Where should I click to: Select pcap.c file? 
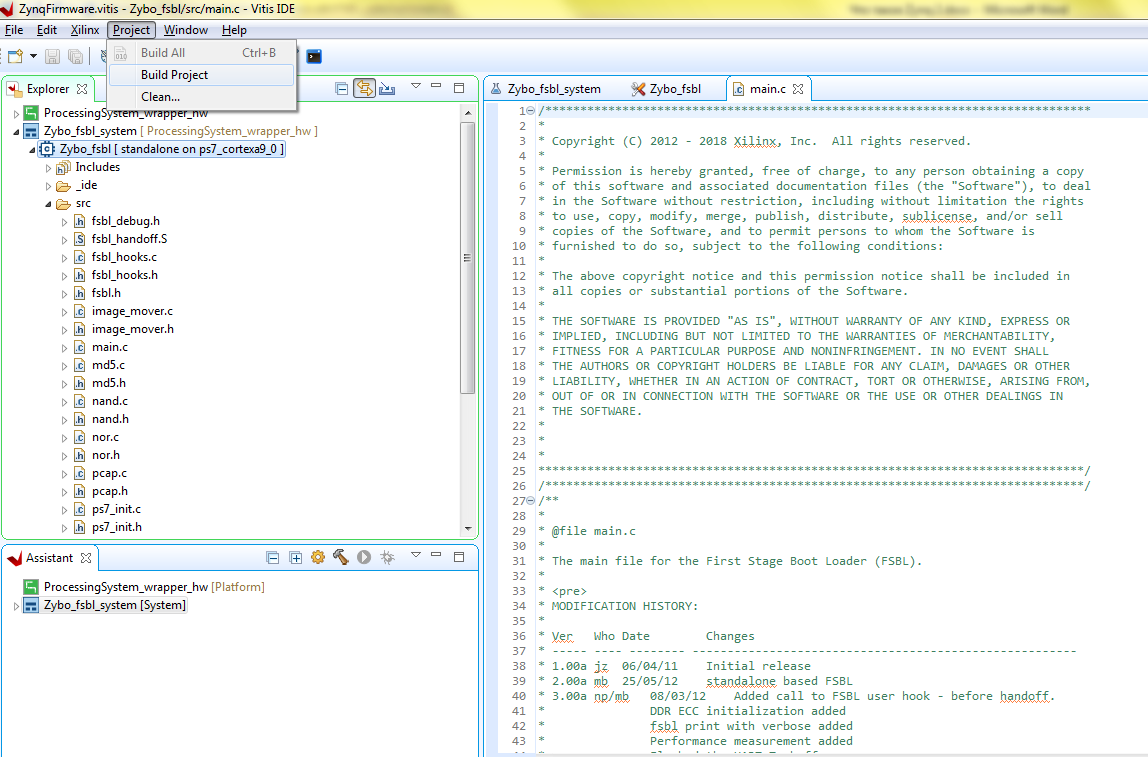click(109, 473)
